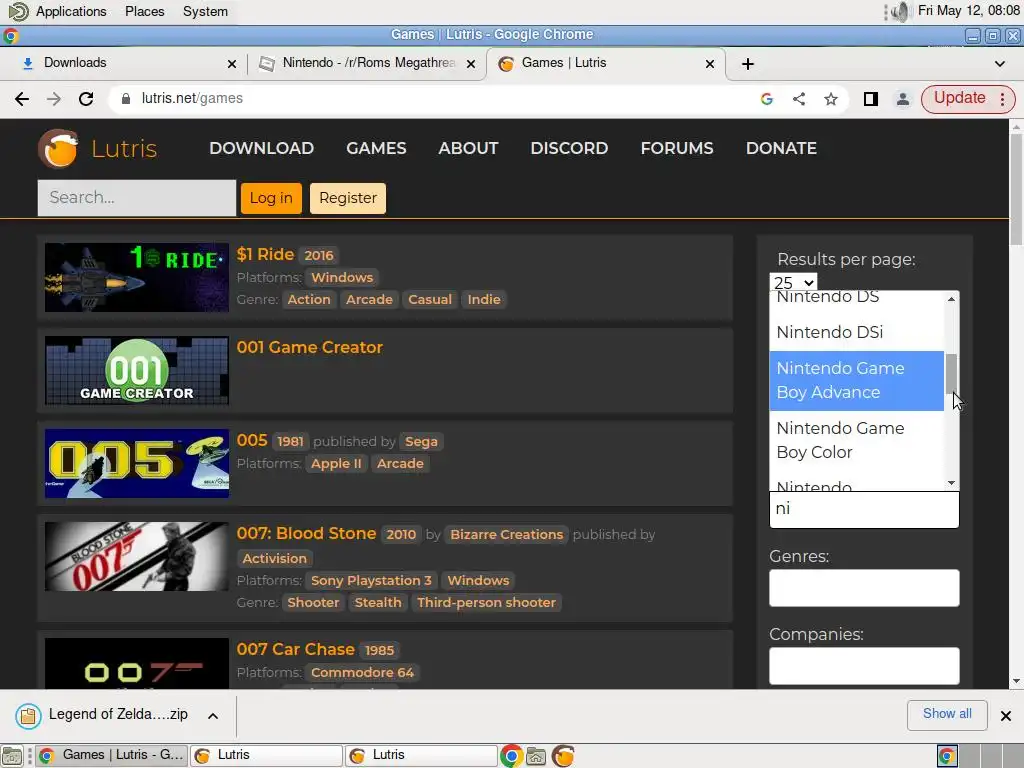Open the 001 Game Creator thumbnail
The width and height of the screenshot is (1024, 768).
(136, 371)
